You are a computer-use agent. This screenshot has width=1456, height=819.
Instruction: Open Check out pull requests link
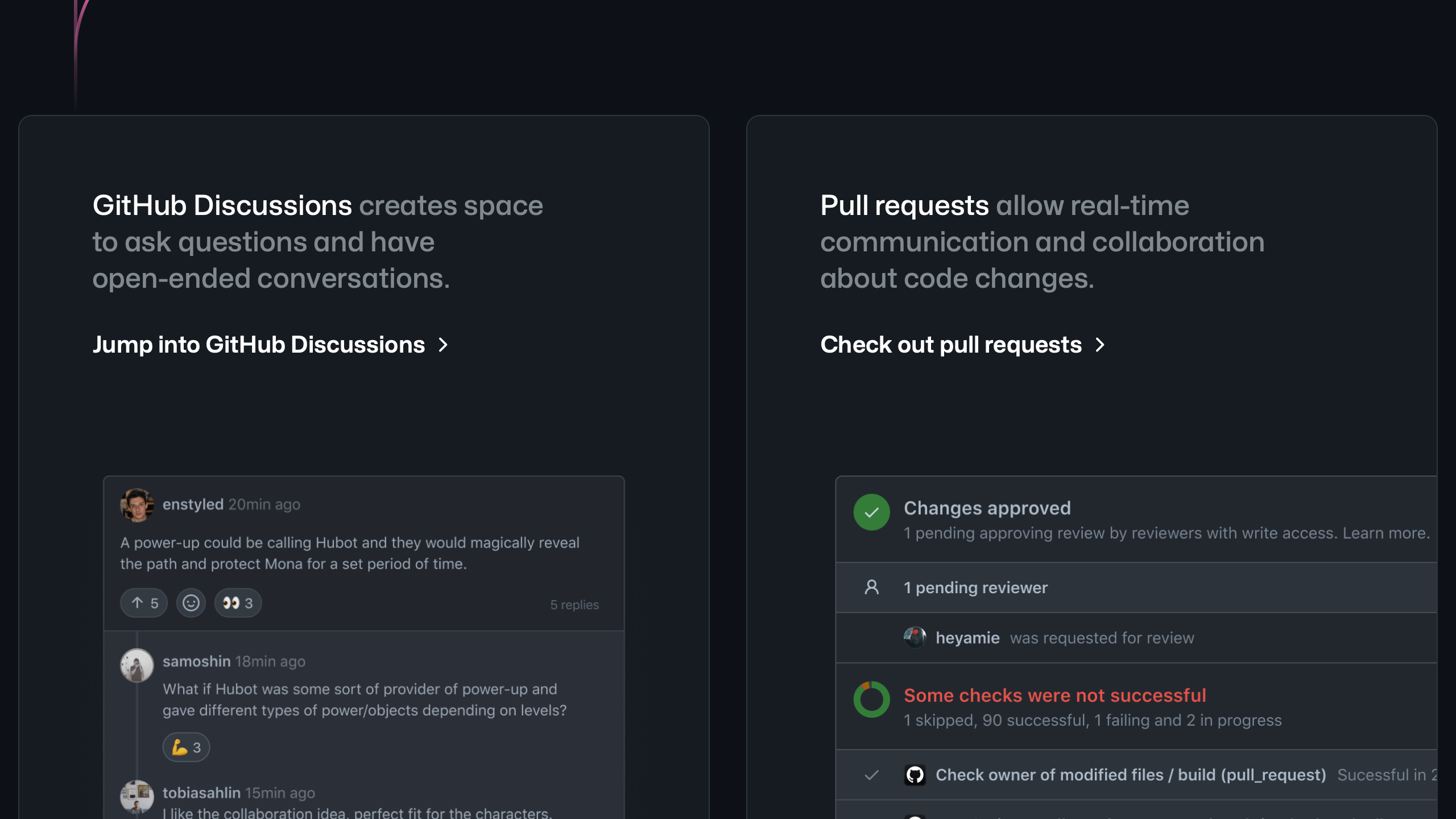(x=962, y=345)
